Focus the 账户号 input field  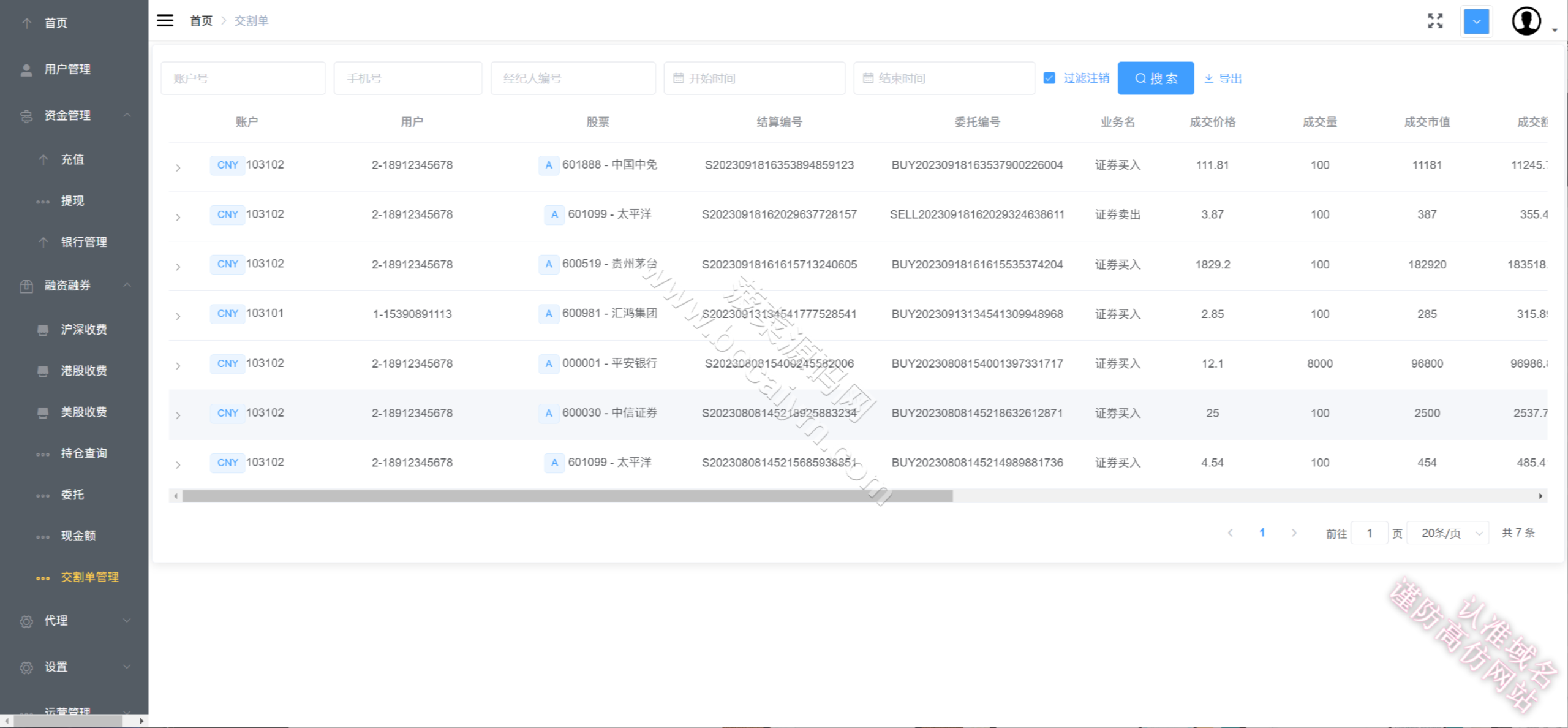pyautogui.click(x=243, y=78)
